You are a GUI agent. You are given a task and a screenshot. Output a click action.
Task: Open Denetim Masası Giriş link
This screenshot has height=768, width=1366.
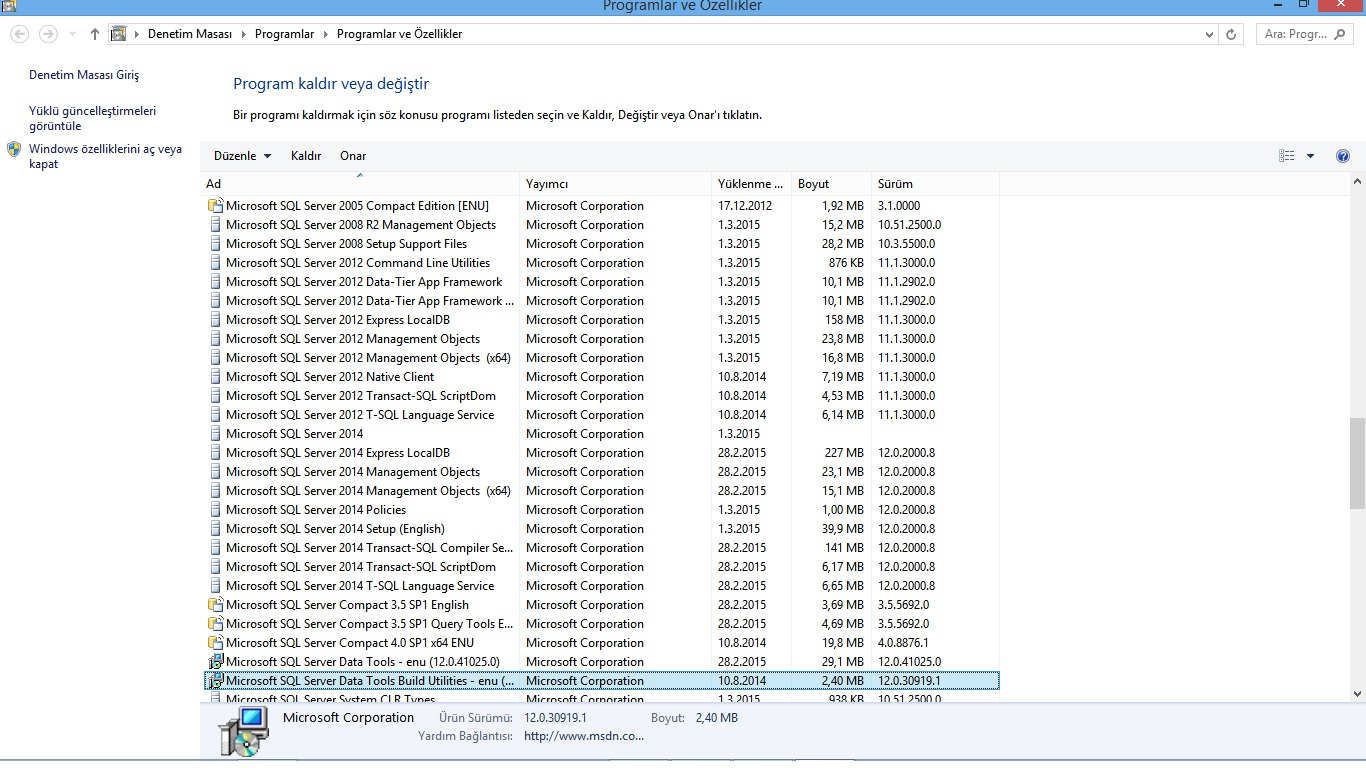coord(84,75)
